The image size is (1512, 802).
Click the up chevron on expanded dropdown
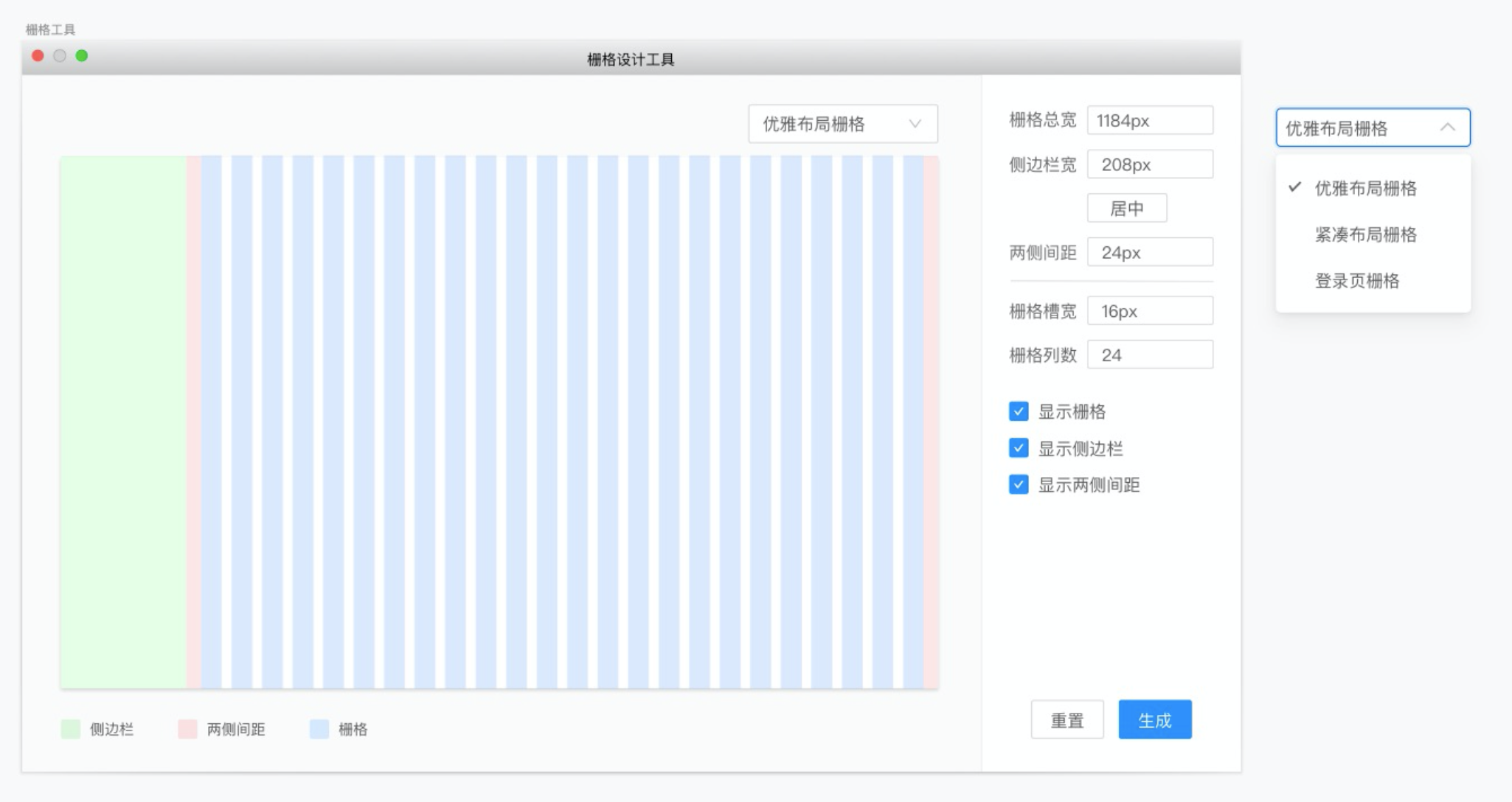1447,128
